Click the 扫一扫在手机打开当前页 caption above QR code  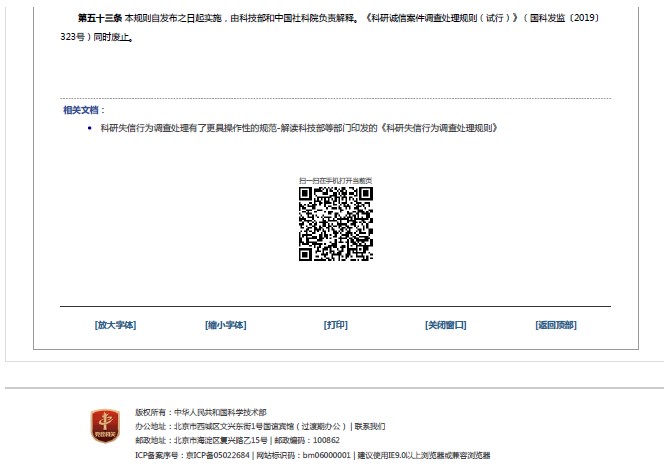pyautogui.click(x=336, y=179)
